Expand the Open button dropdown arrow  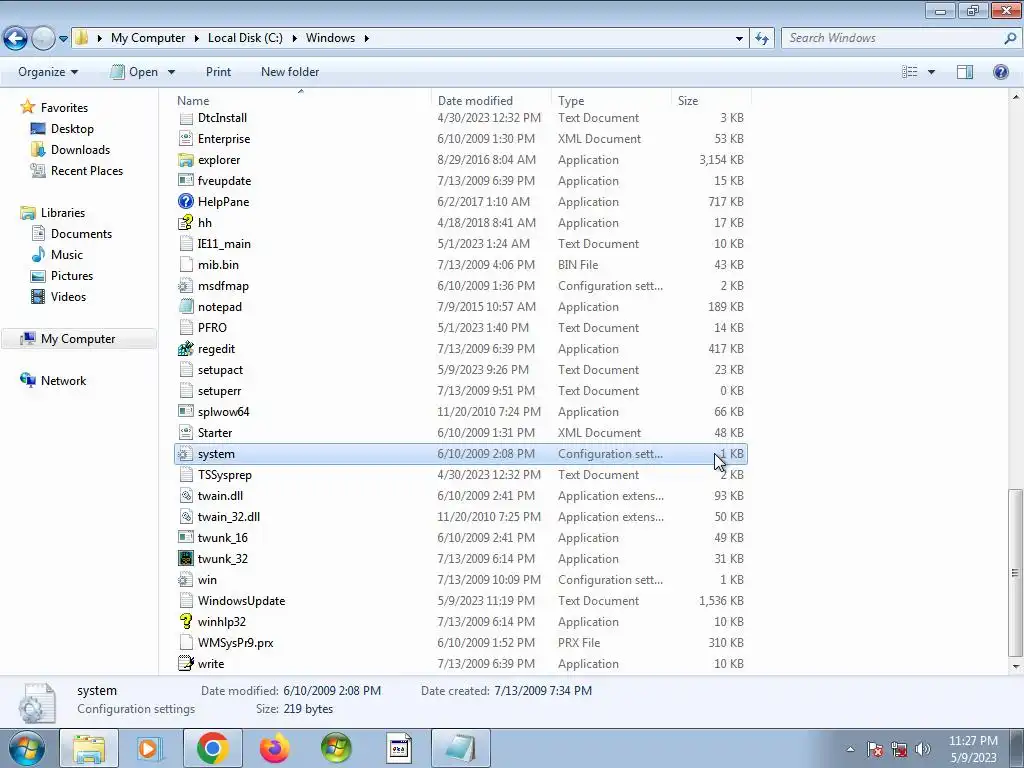171,72
